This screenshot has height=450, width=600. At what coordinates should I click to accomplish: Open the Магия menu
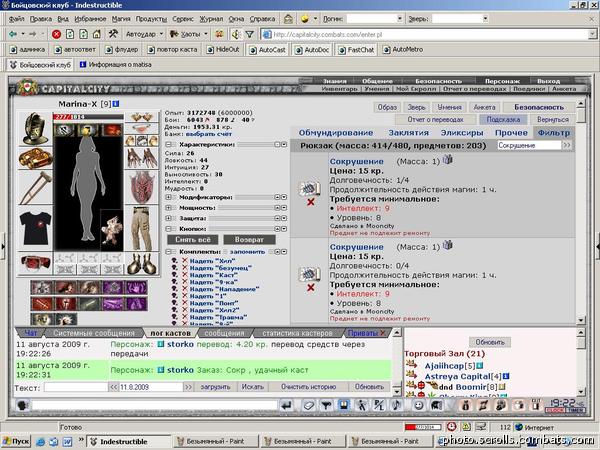point(121,18)
